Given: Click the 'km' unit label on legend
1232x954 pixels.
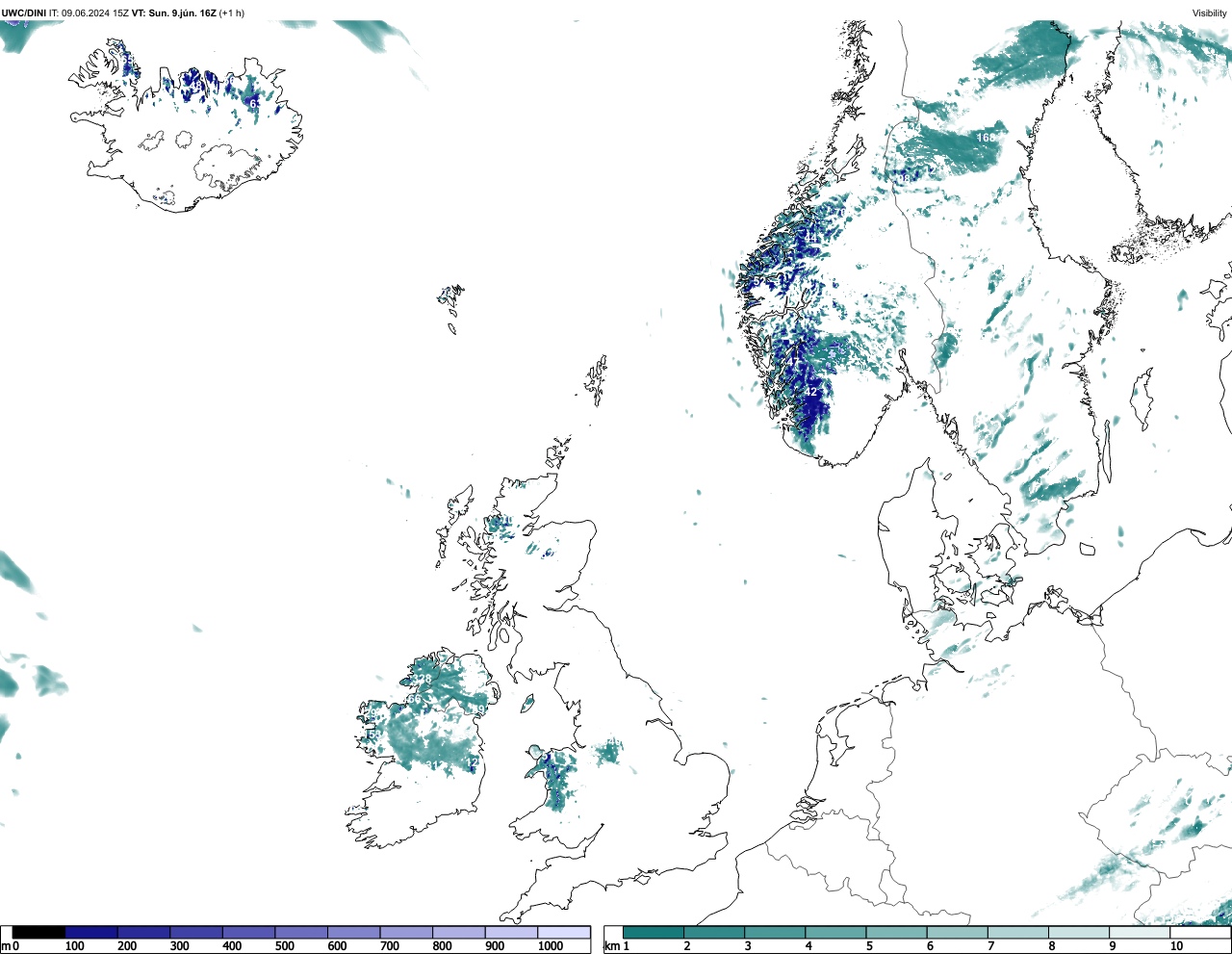Looking at the screenshot, I should coord(611,946).
